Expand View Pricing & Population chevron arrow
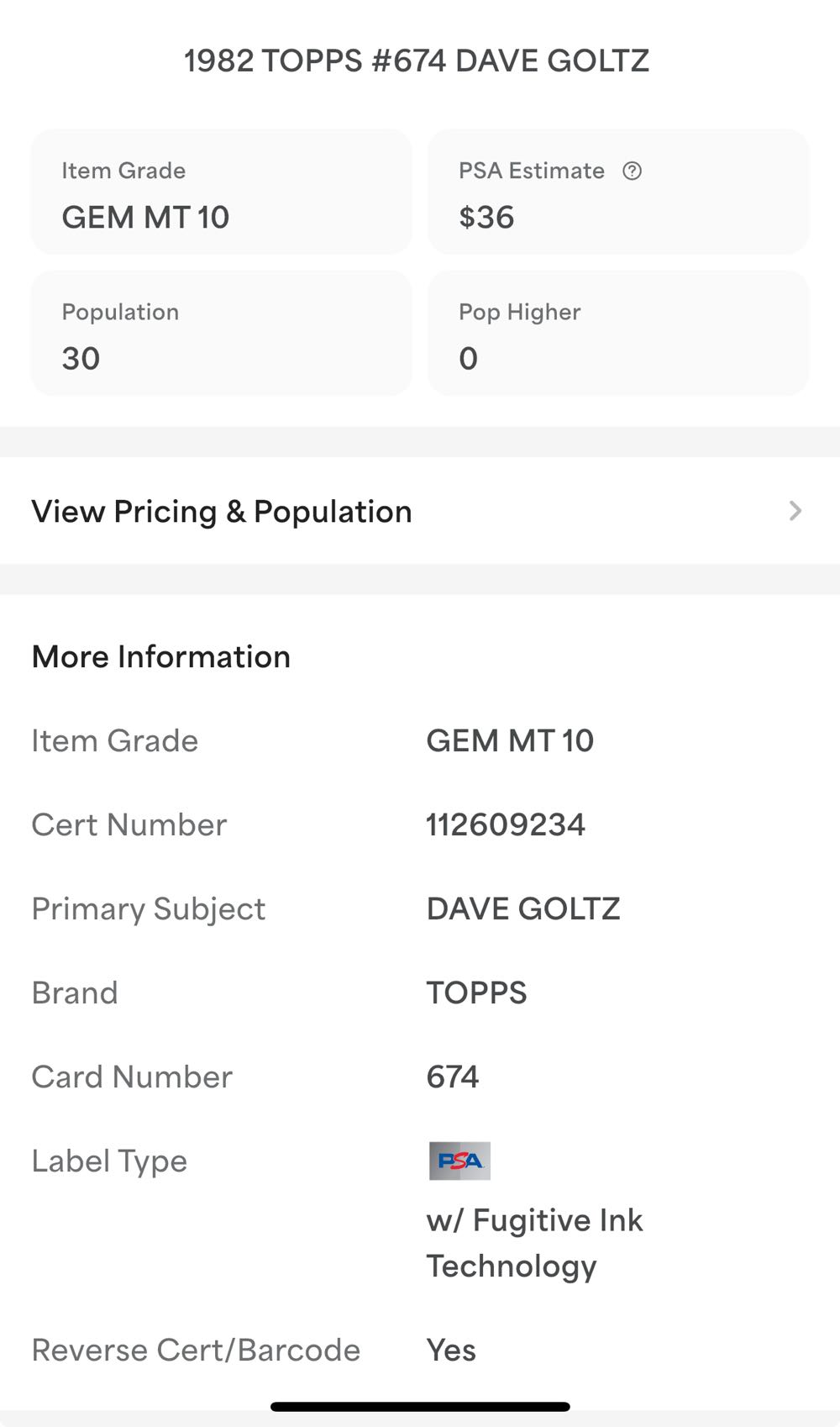840x1427 pixels. point(795,511)
